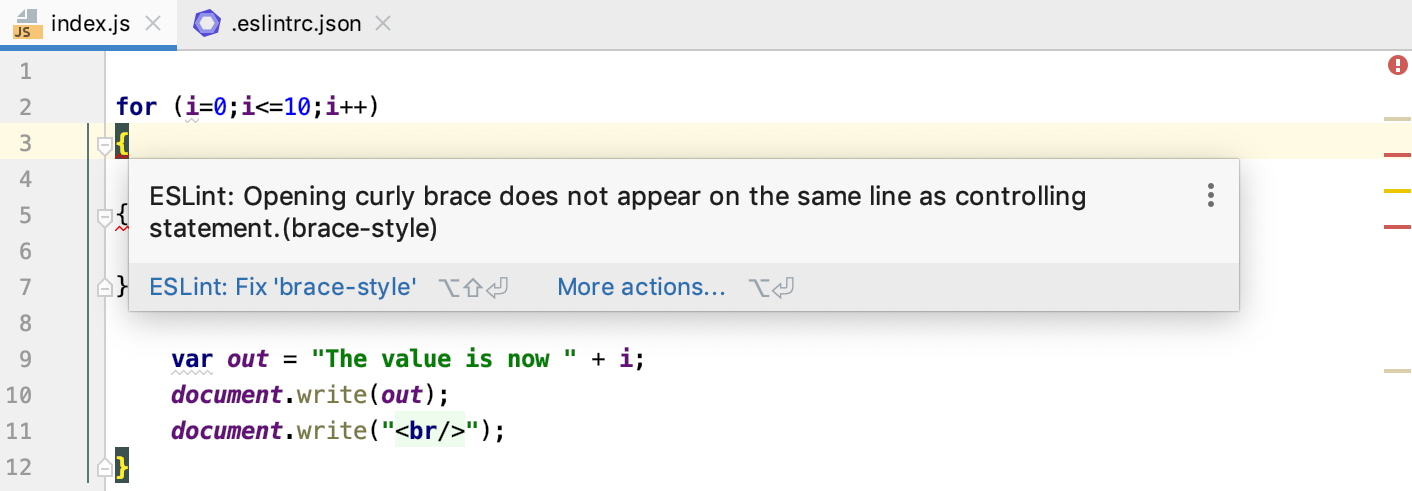Click the ESLint icon on .eslintrc.json tab
This screenshot has height=491, width=1412.
coord(208,24)
